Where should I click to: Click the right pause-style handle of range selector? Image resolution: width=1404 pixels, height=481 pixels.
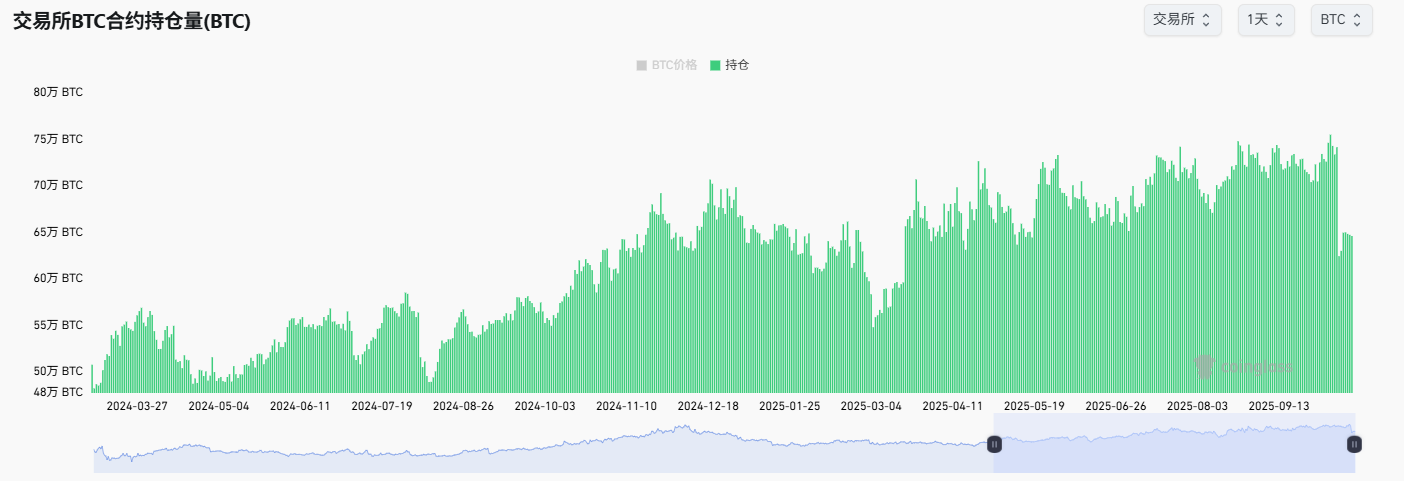tap(1354, 443)
